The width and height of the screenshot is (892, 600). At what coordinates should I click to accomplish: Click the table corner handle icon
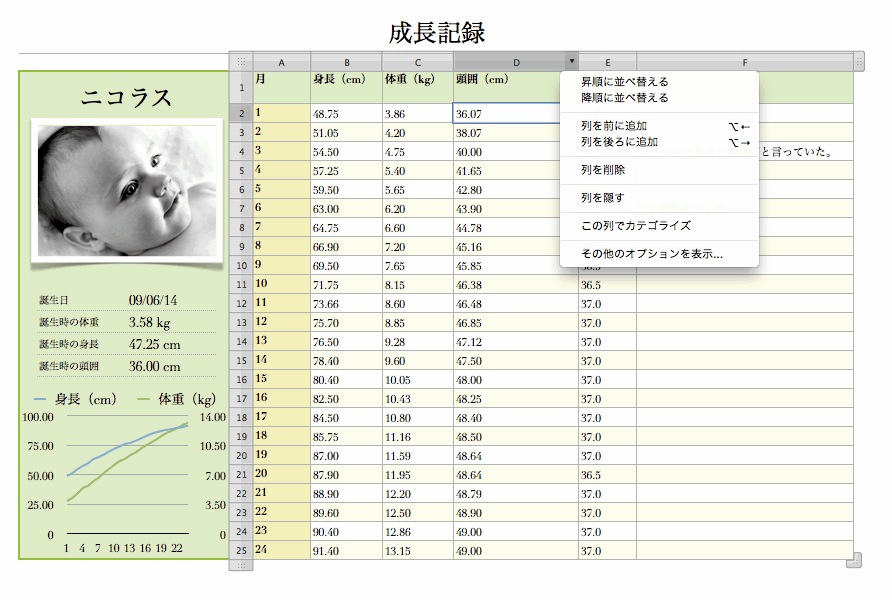coord(241,61)
